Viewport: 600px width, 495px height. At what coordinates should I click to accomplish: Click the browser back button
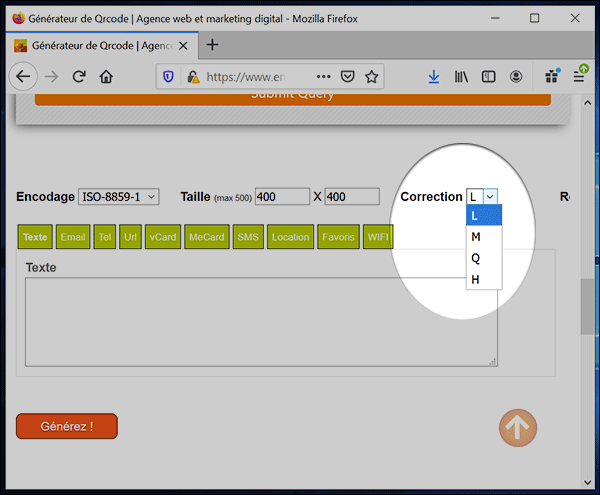coord(23,76)
